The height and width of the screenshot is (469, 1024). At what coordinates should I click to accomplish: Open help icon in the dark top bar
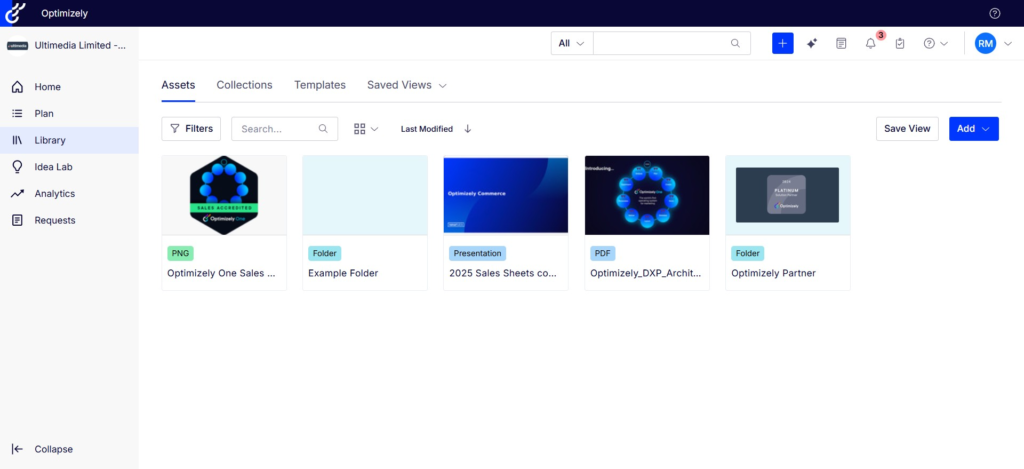pyautogui.click(x=995, y=13)
